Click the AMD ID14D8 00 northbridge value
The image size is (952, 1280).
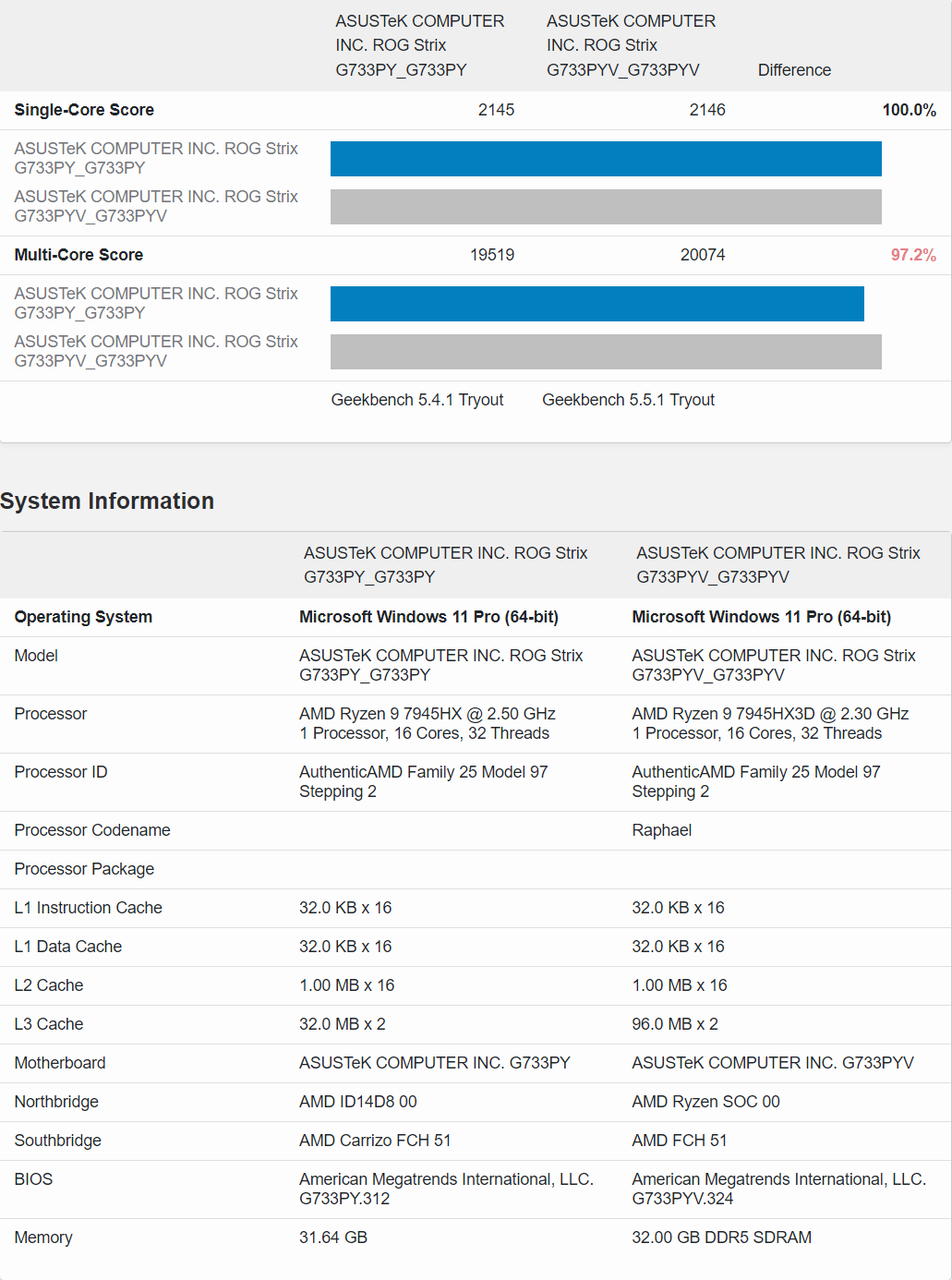[x=357, y=1102]
